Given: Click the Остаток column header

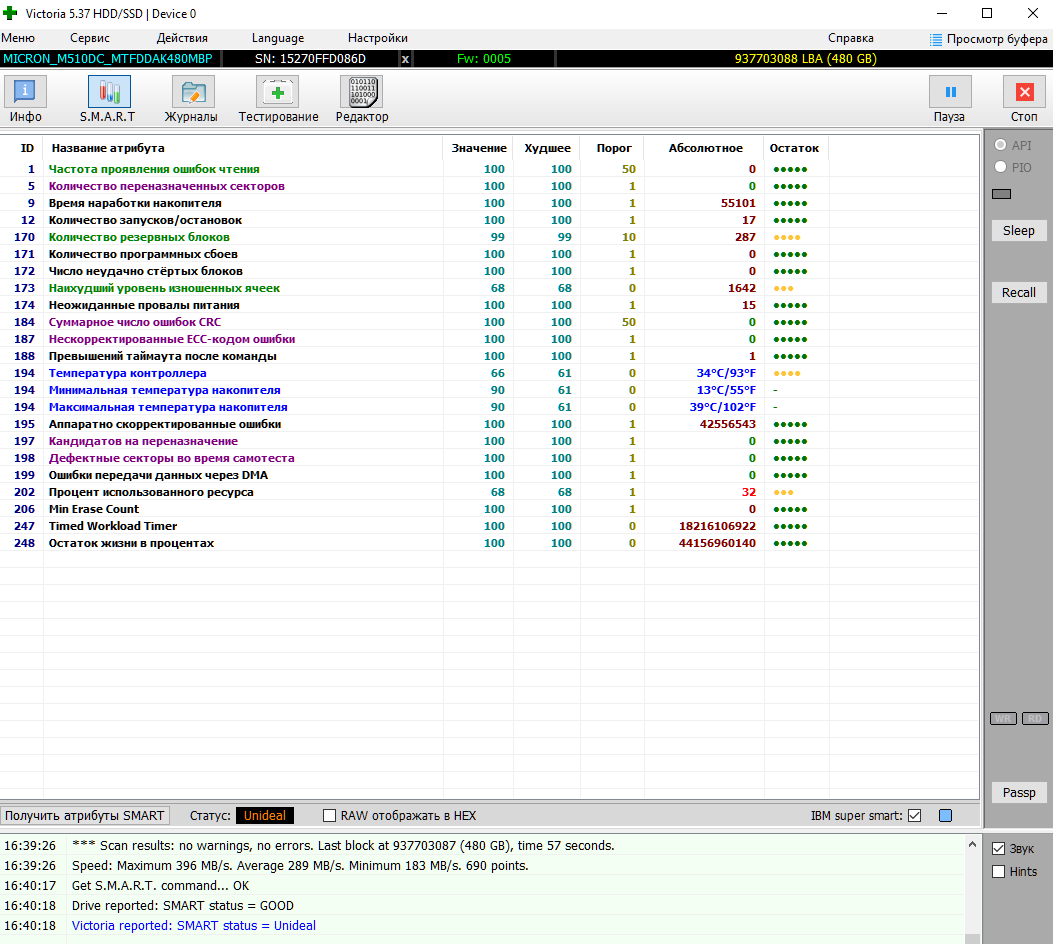Looking at the screenshot, I should tap(794, 148).
